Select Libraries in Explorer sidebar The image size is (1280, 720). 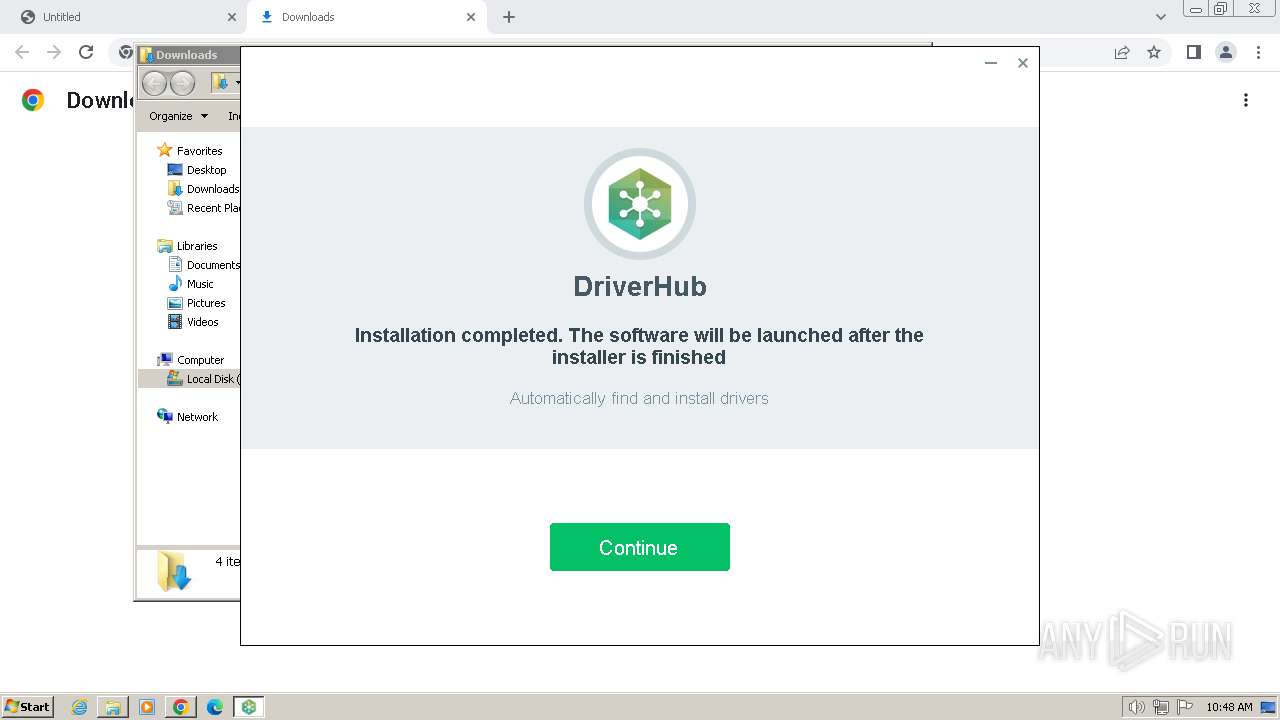(187, 246)
